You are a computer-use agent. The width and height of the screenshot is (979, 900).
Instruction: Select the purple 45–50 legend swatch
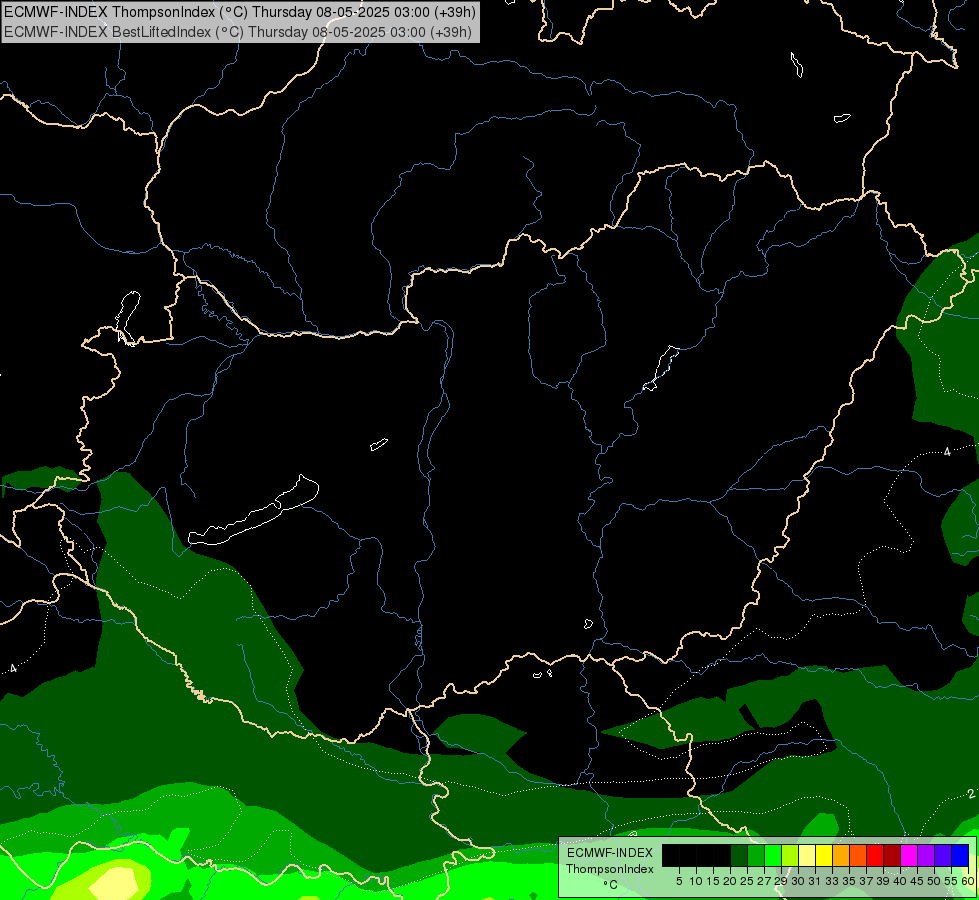(926, 855)
